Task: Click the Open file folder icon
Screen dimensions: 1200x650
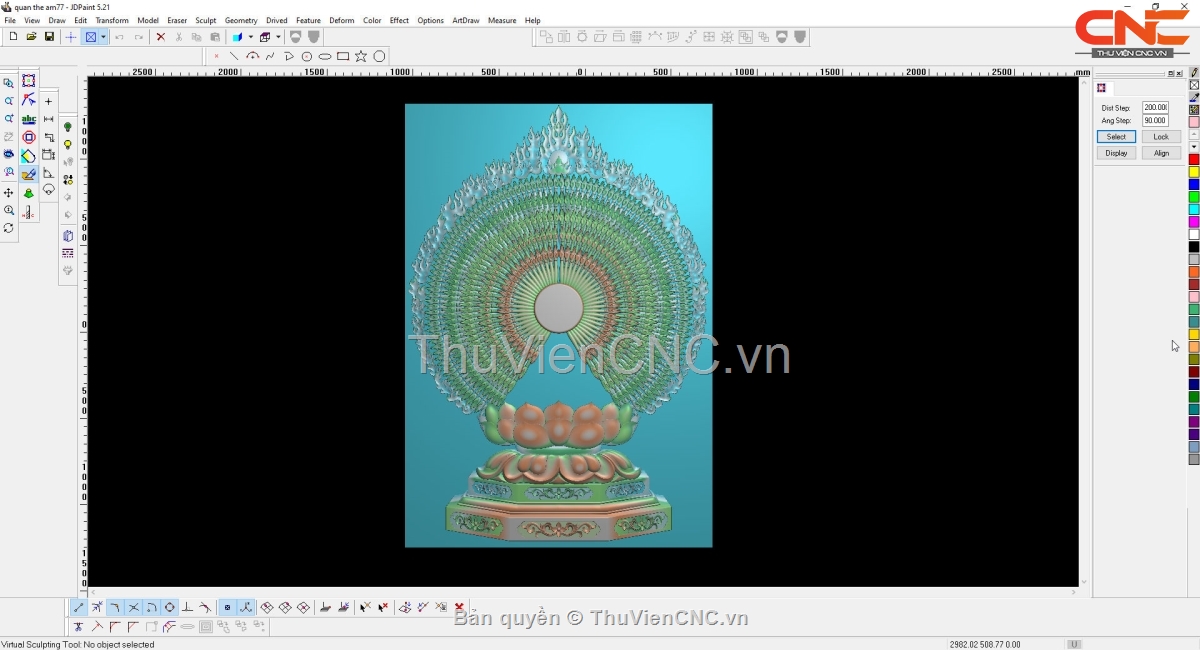Action: click(x=31, y=37)
